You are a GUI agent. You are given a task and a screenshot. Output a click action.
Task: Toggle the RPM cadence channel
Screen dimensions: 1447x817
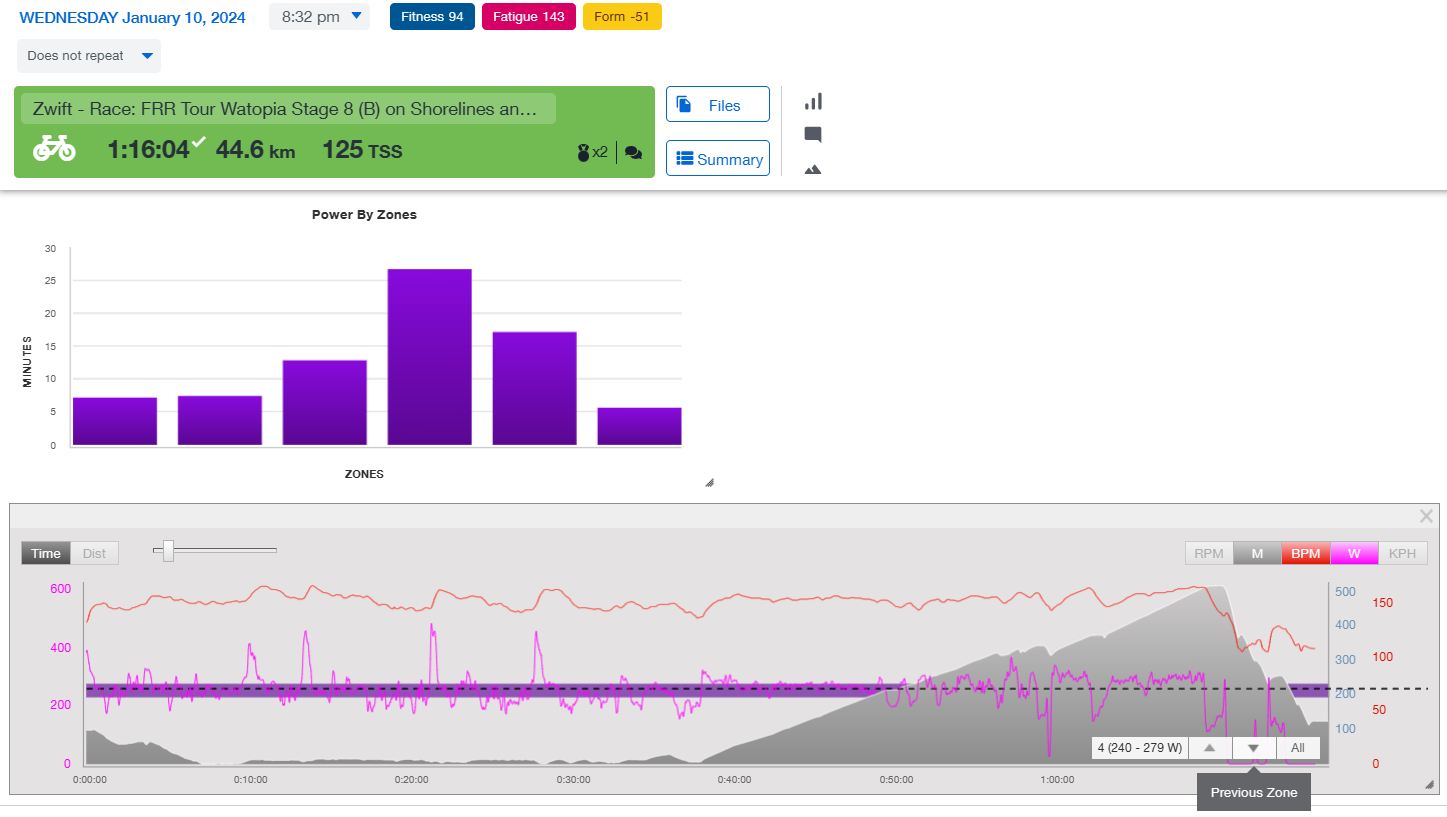[x=1209, y=553]
